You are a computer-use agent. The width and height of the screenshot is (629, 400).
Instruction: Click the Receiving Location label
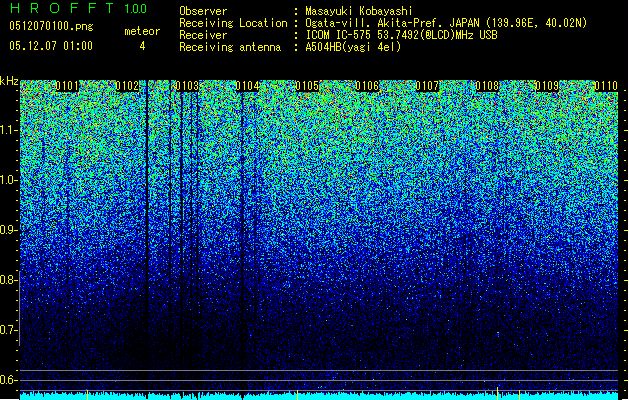point(233,23)
